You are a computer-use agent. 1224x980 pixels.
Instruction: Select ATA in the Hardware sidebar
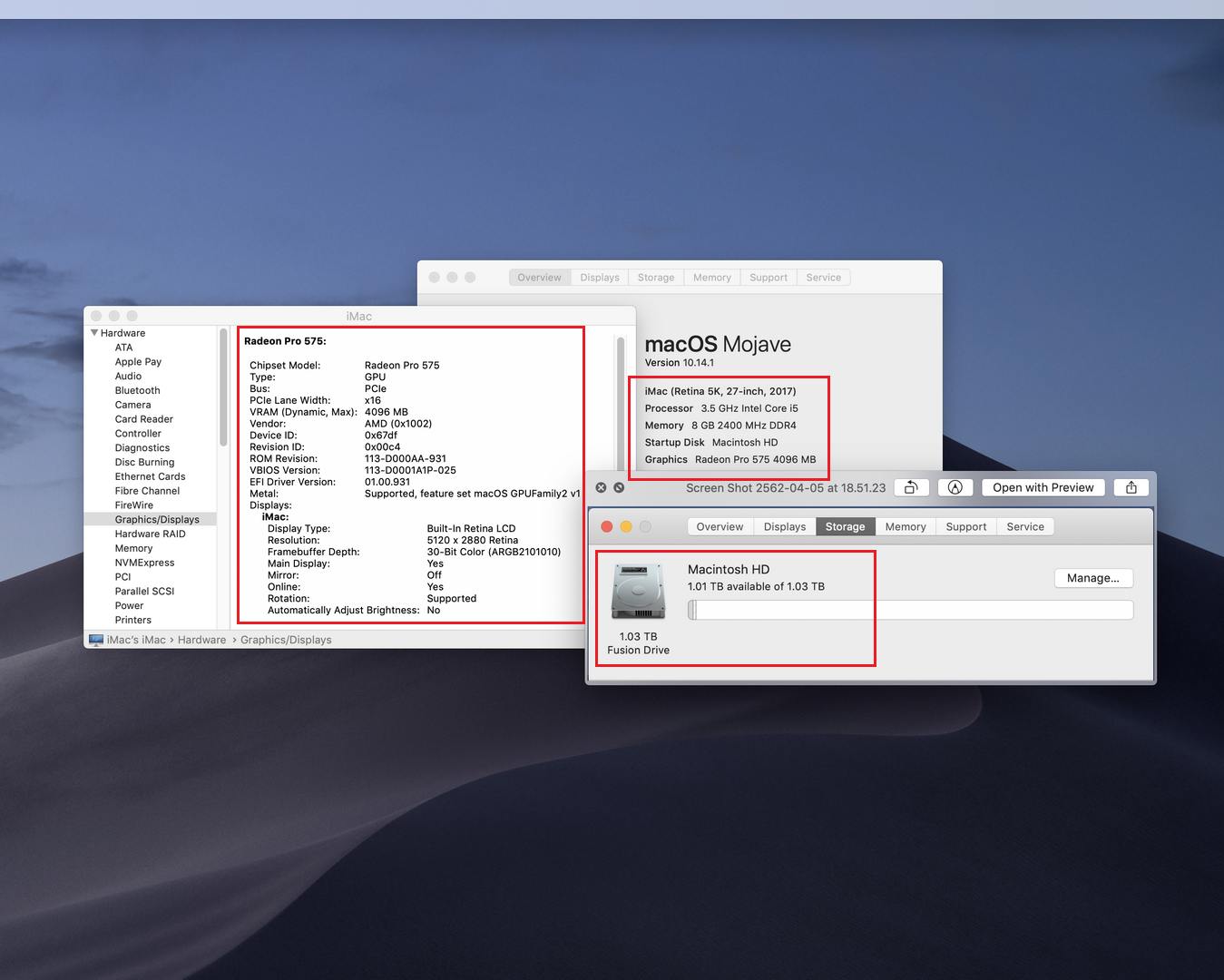coord(123,348)
